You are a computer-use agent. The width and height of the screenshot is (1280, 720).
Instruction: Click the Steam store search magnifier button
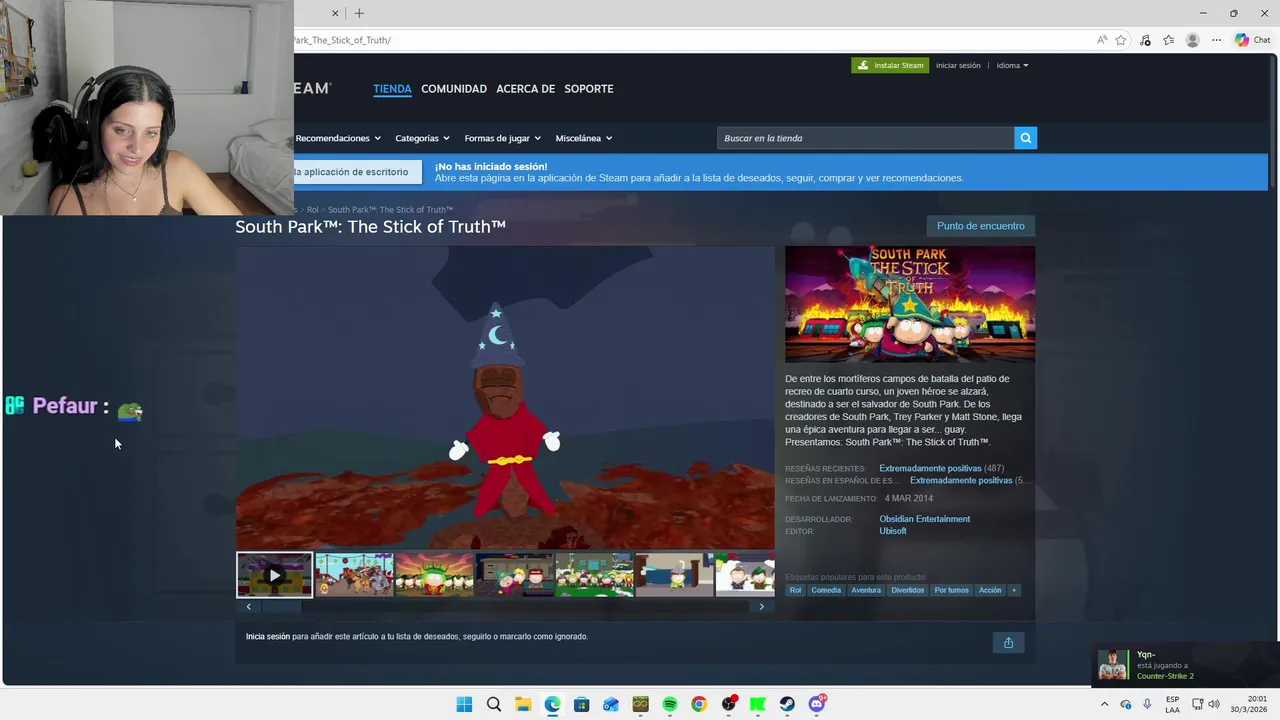pos(1025,138)
